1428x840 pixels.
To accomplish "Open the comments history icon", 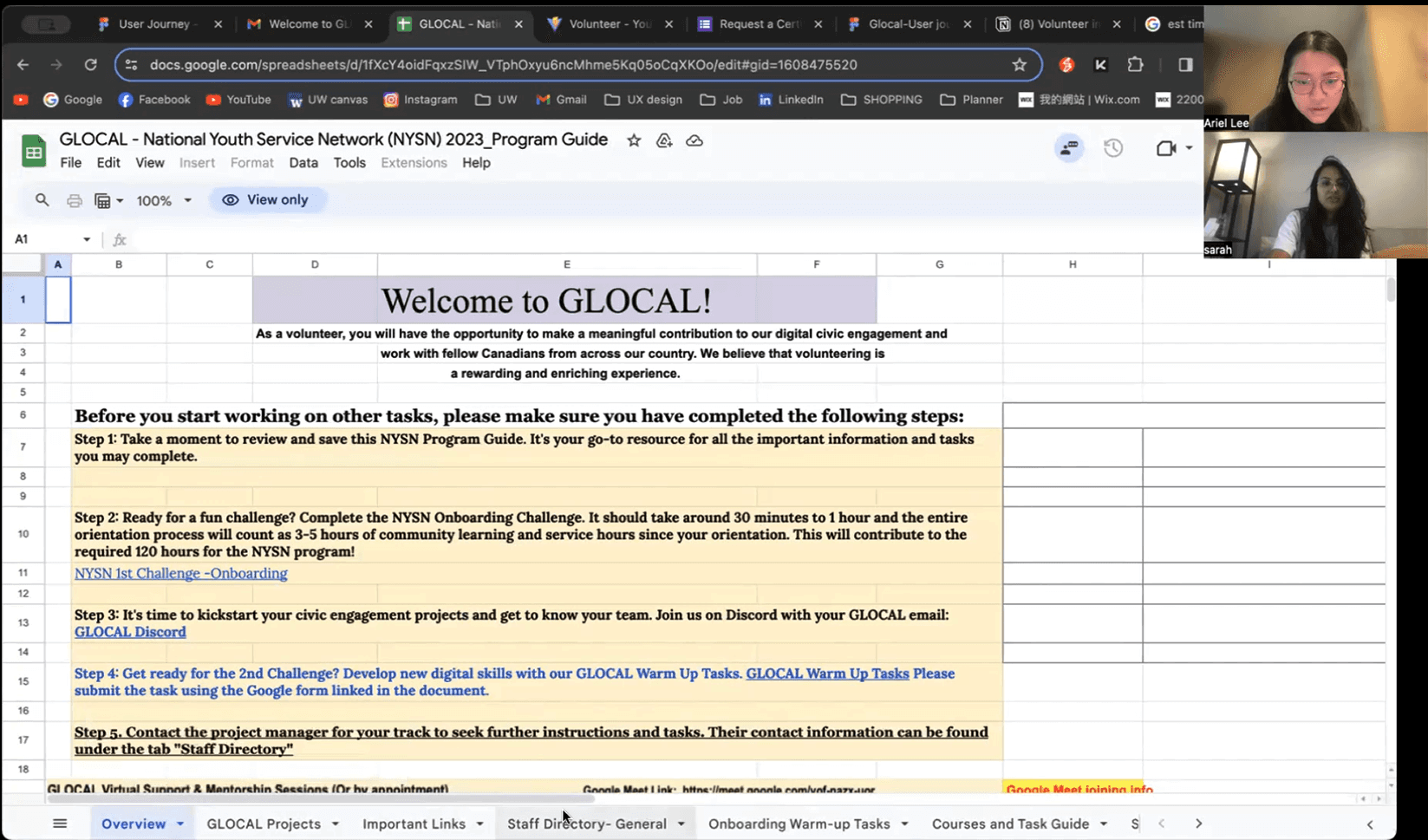I will (x=1069, y=148).
